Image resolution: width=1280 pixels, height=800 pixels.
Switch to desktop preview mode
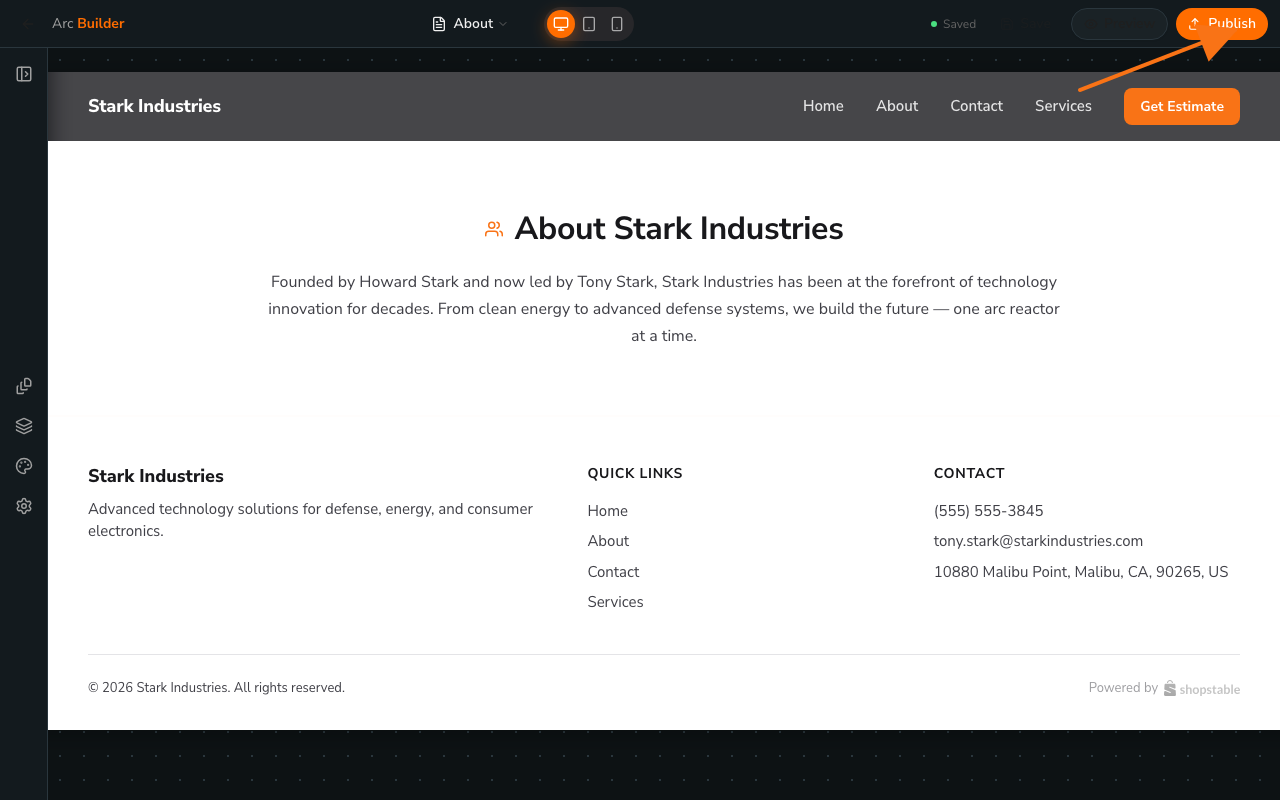[561, 24]
